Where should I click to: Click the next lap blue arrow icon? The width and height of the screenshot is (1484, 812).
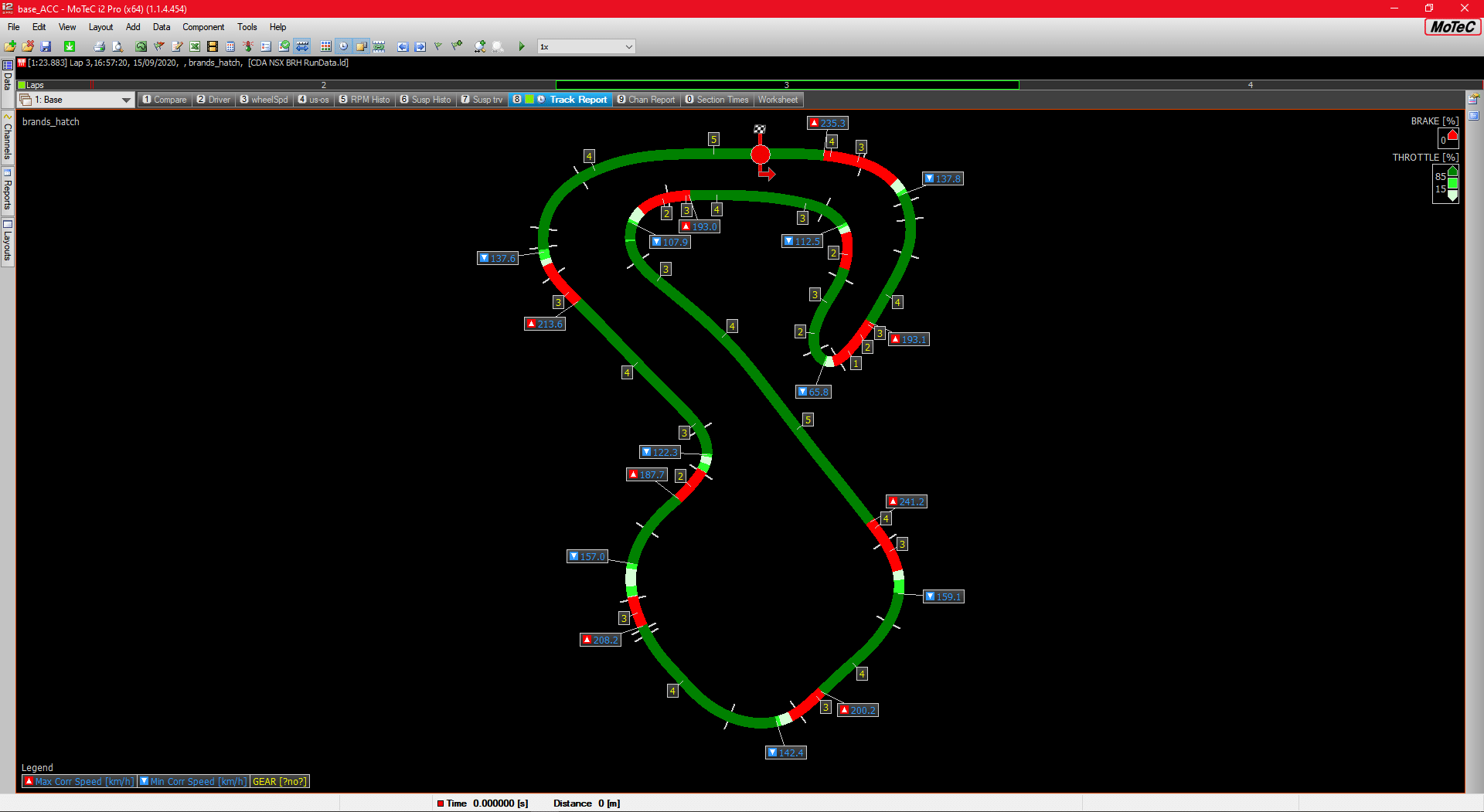420,47
